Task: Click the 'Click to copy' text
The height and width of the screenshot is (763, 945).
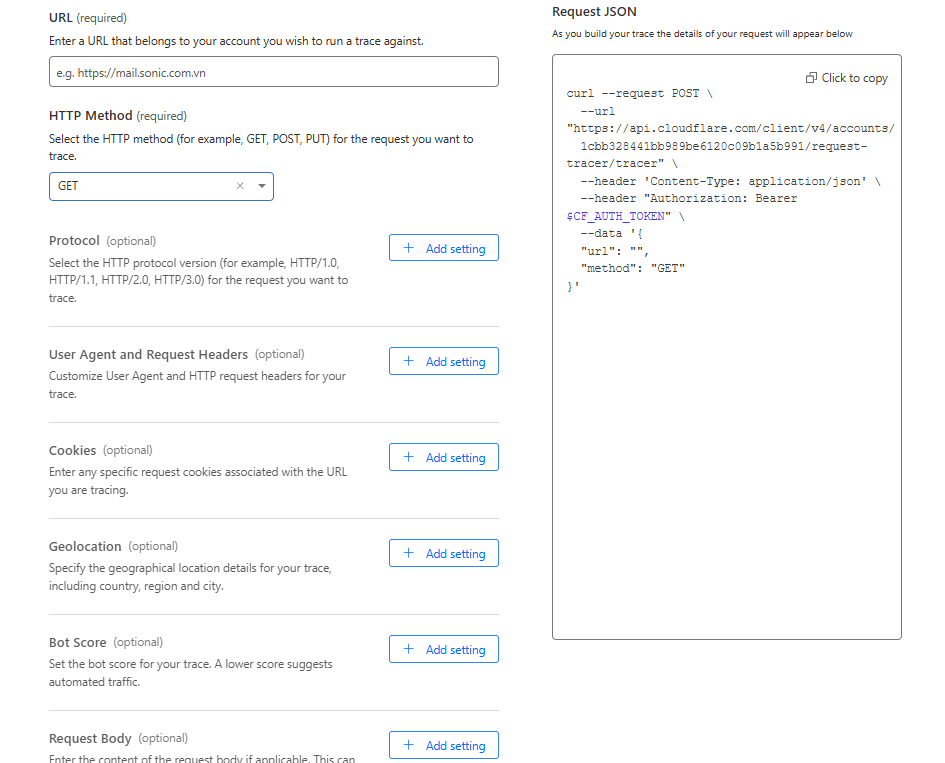Action: [854, 78]
